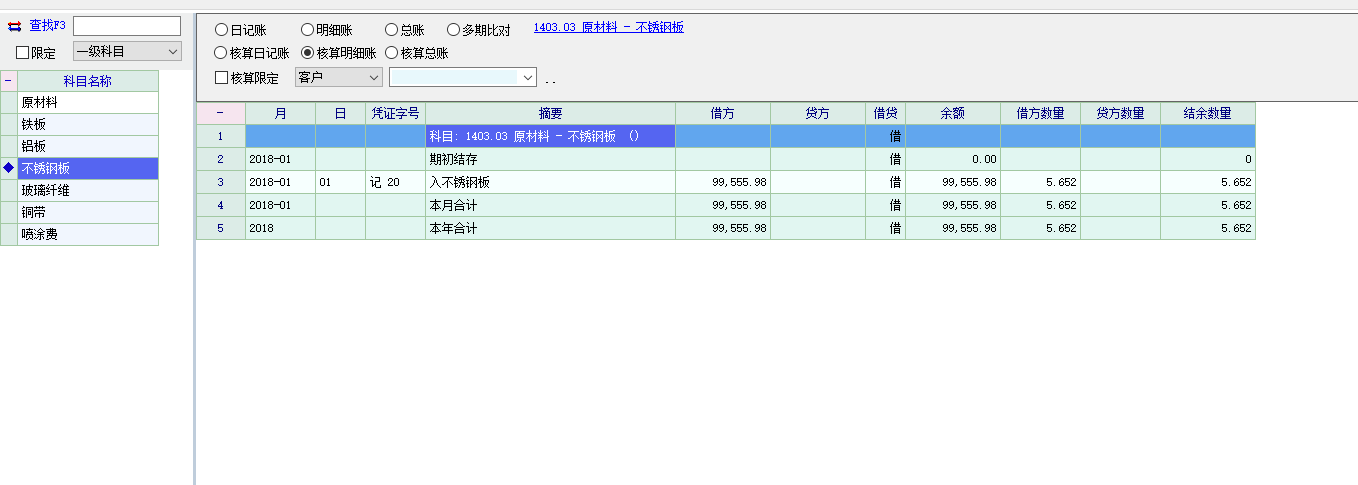Select 玻璃纤维 in the subject list
This screenshot has height=485, width=1358.
pyautogui.click(x=88, y=190)
